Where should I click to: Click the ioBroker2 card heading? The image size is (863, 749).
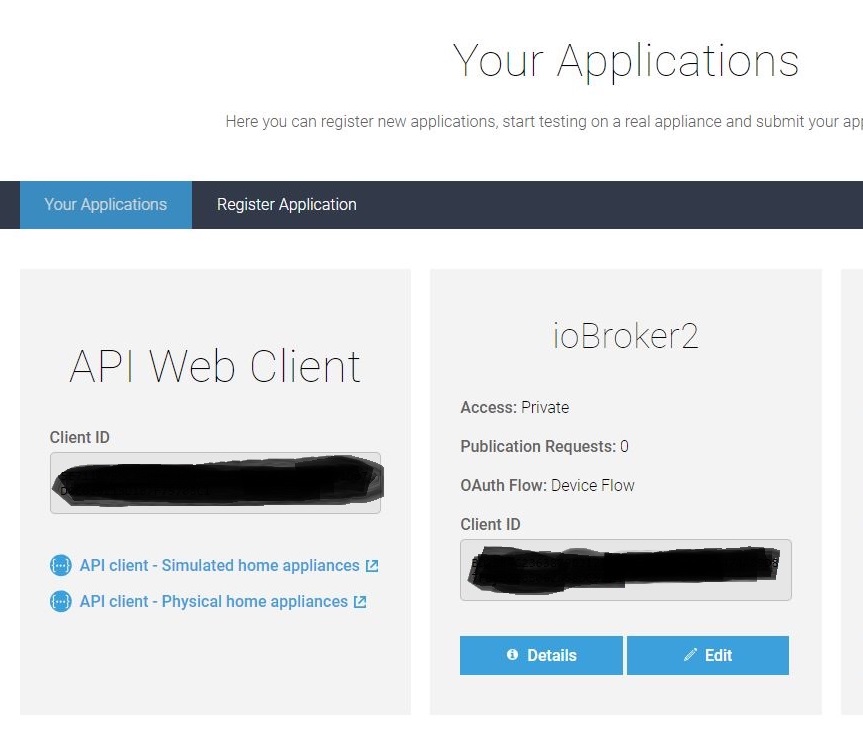pyautogui.click(x=625, y=335)
